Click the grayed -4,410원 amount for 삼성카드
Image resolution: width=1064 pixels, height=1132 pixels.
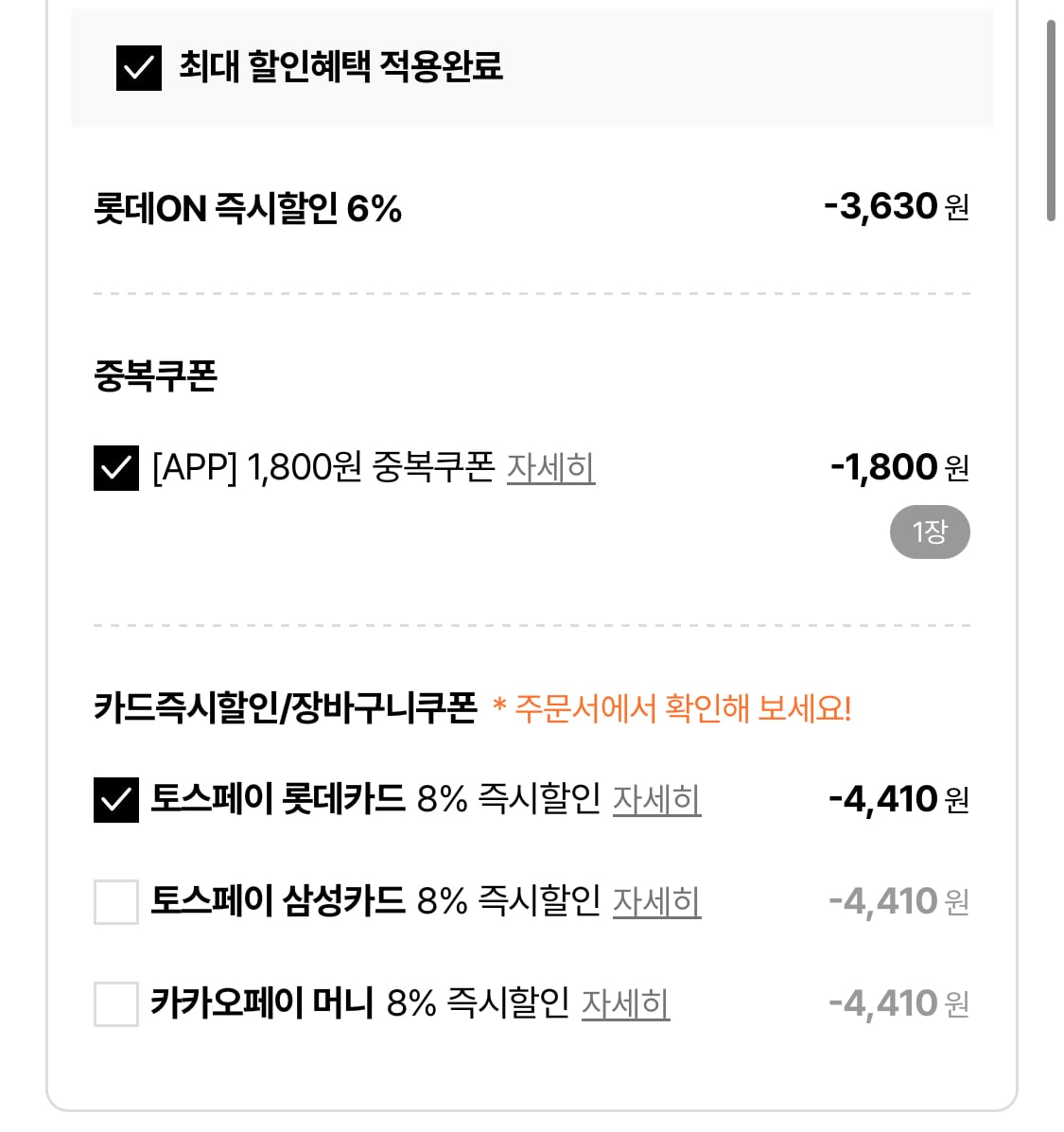[898, 902]
